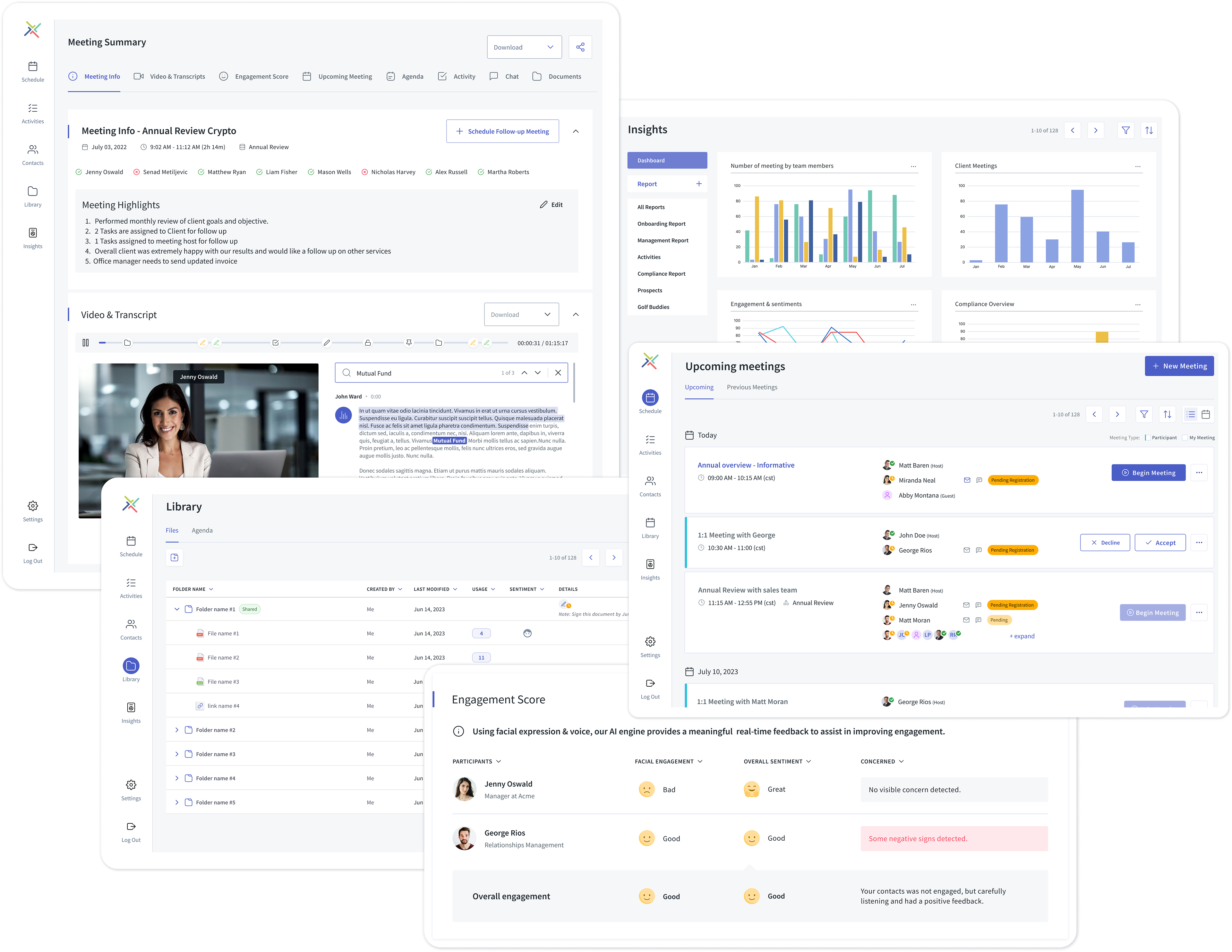Click Schedule Follow-up Meeting button
This screenshot has width=1232, height=952.
pyautogui.click(x=502, y=132)
